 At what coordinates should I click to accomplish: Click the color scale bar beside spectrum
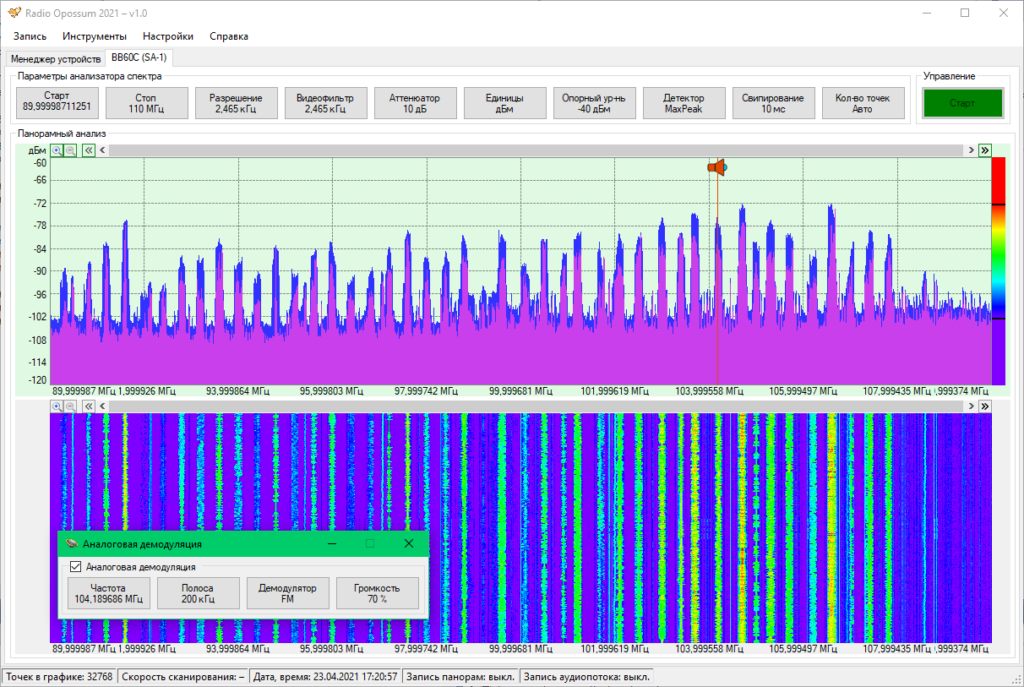[997, 270]
